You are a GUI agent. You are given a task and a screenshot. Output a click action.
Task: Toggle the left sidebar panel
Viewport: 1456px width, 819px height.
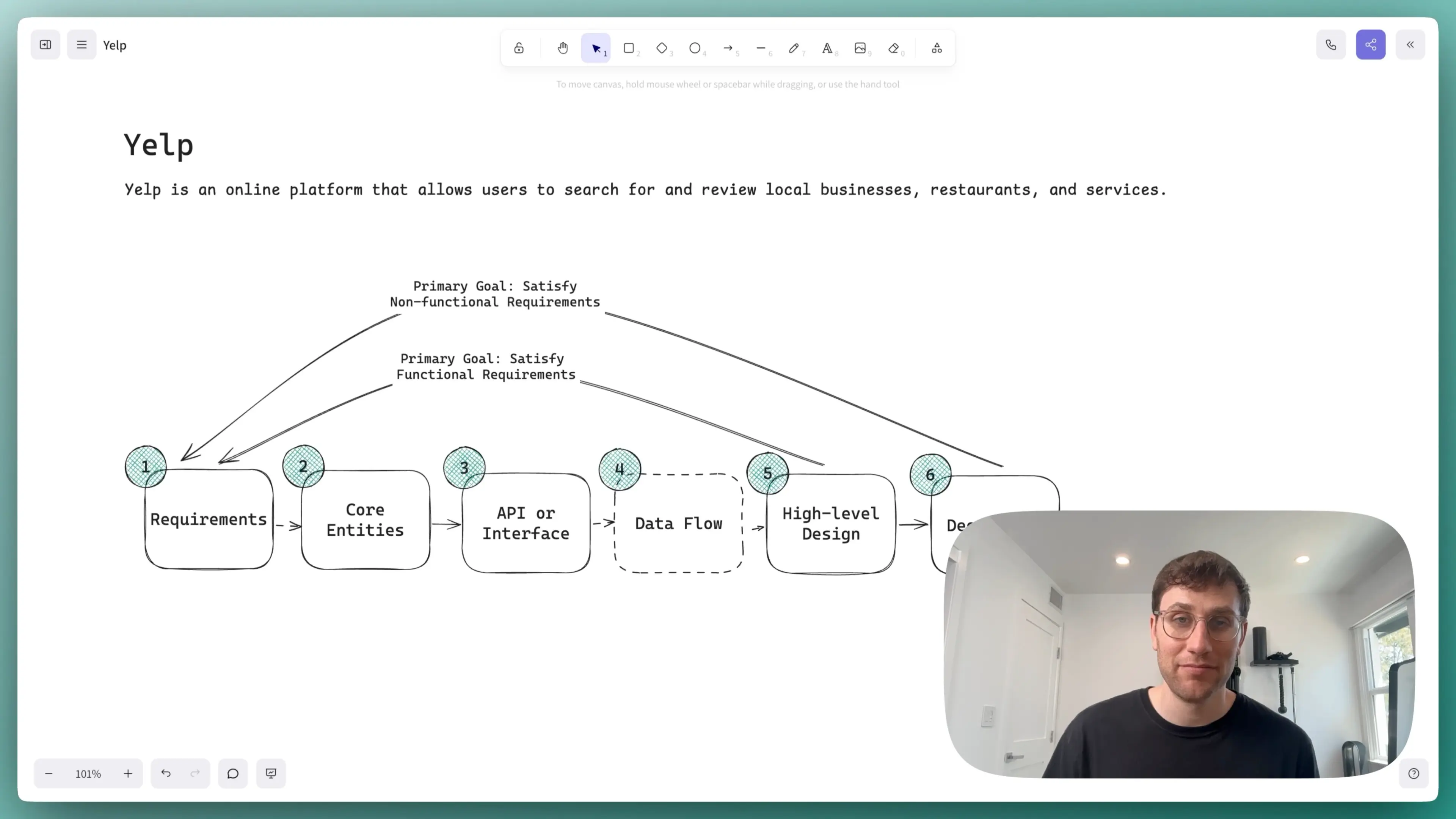(45, 45)
